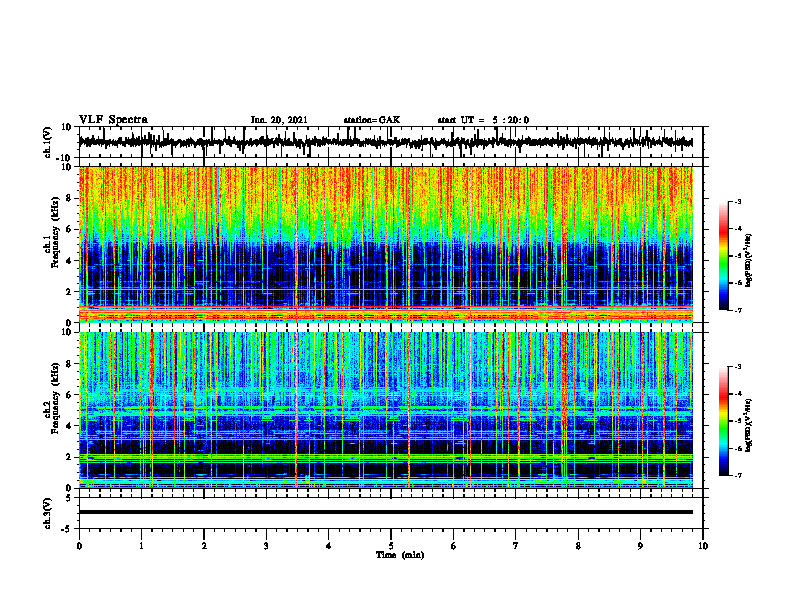The image size is (792, 612).
Task: Click the "-3" tick of ch.1 color bar
Action: point(738,202)
